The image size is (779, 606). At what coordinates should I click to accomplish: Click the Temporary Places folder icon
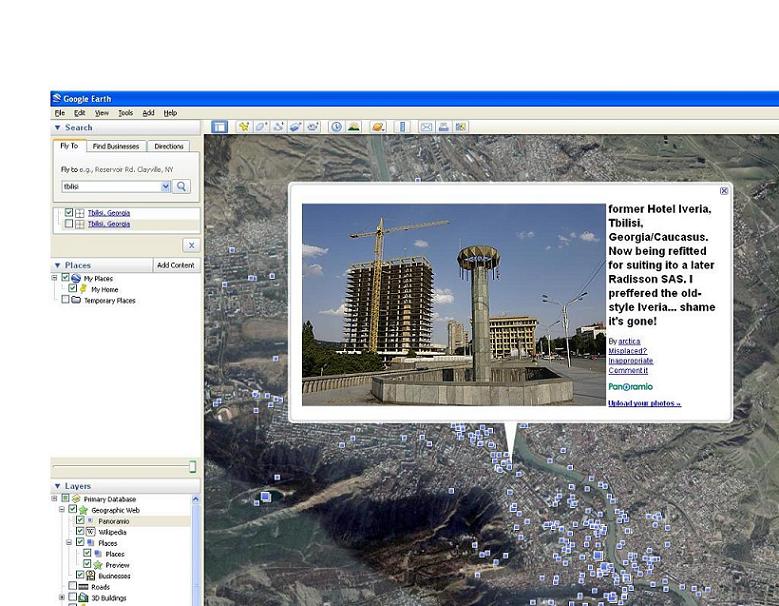click(x=76, y=300)
